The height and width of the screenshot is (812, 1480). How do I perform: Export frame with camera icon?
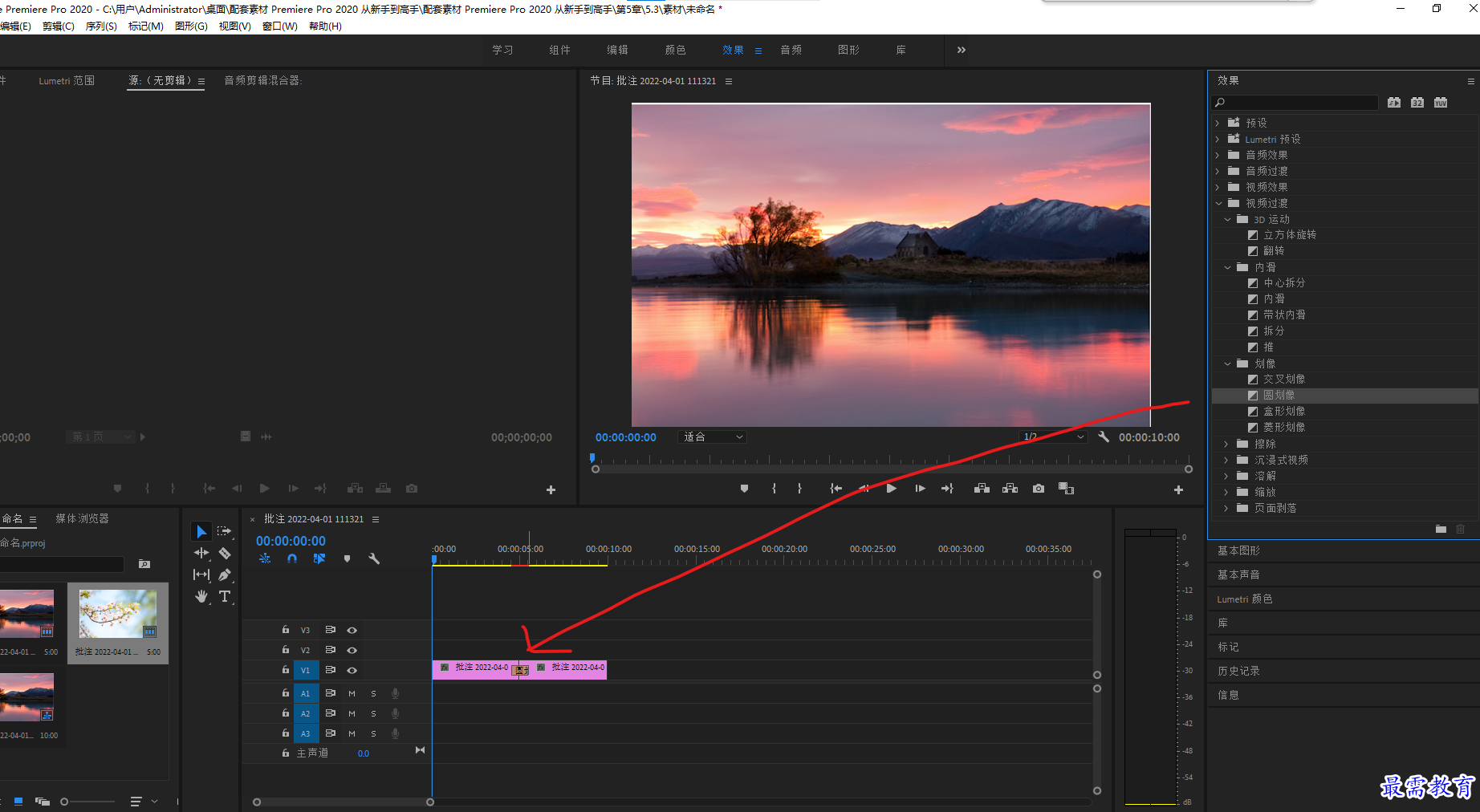(x=1039, y=489)
